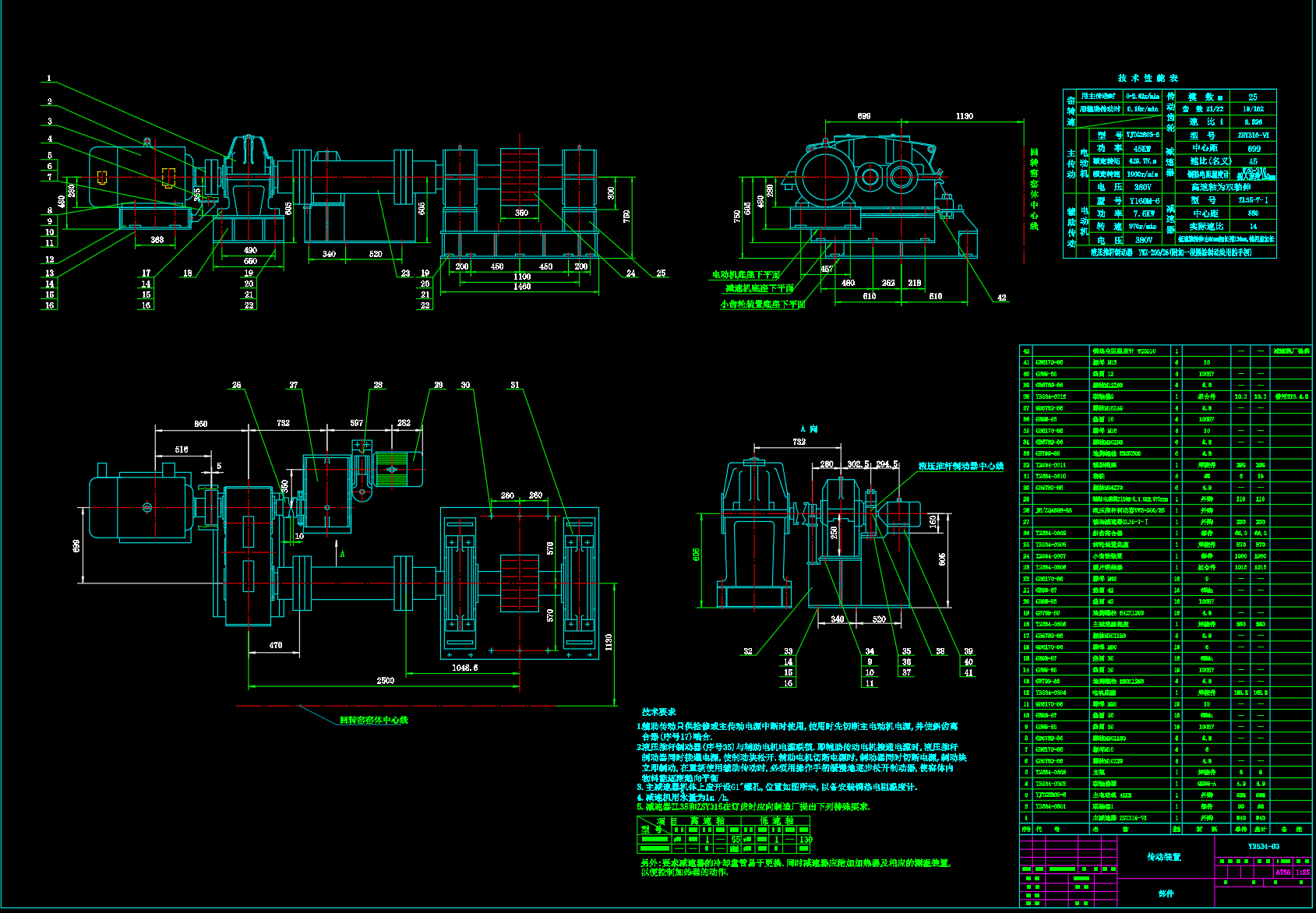Select the ZL35-7-I model cell in performance table
The height and width of the screenshot is (913, 1316).
[1253, 200]
